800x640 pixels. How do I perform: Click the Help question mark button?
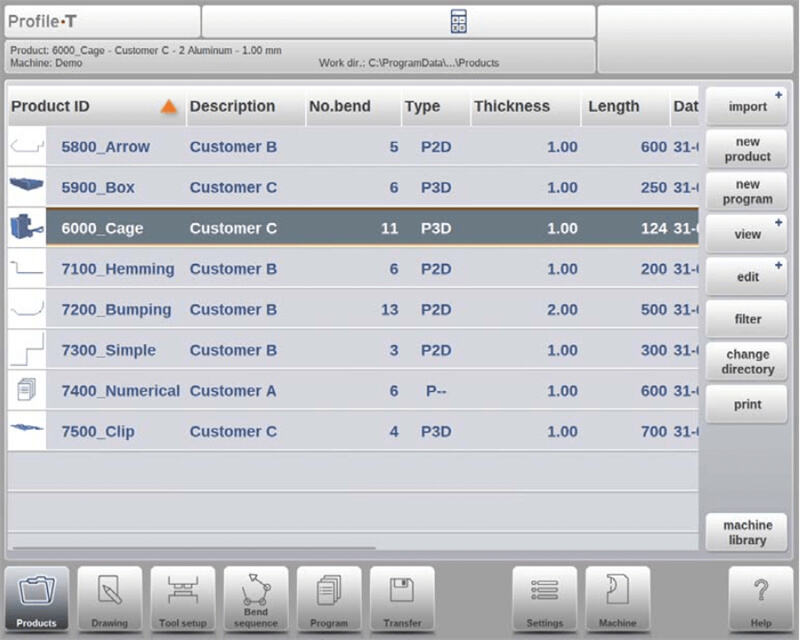click(760, 599)
